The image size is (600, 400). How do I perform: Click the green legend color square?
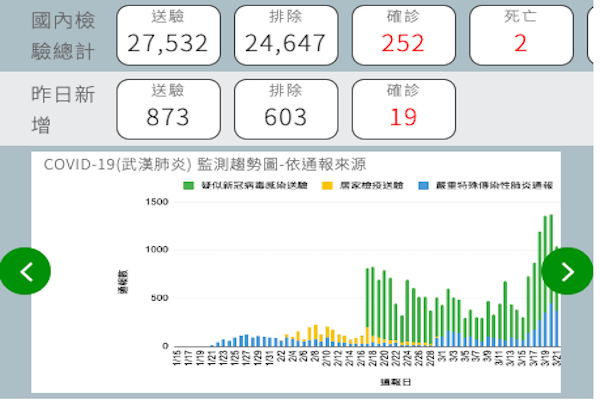(188, 186)
